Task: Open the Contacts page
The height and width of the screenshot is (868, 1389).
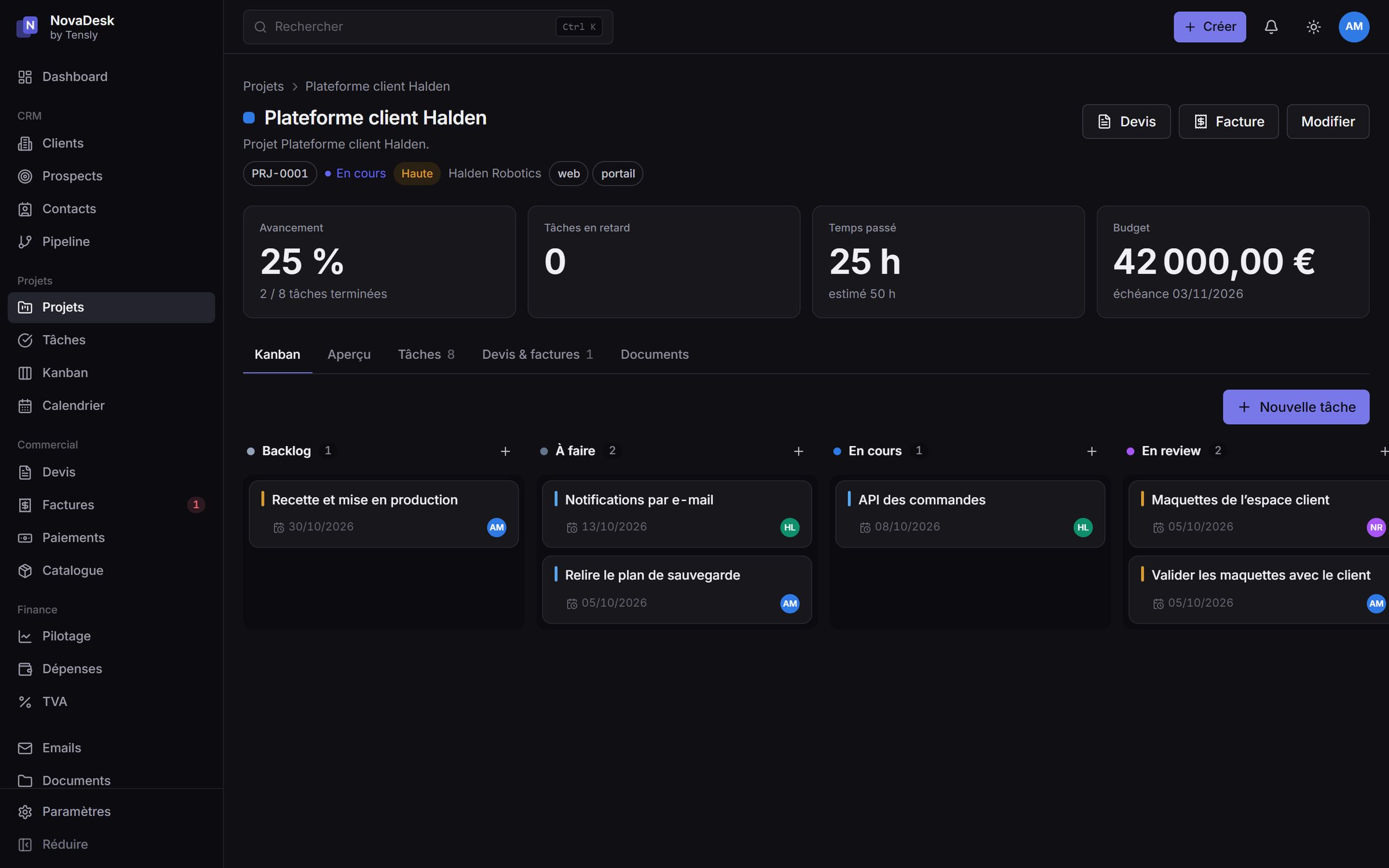Action: tap(111, 209)
